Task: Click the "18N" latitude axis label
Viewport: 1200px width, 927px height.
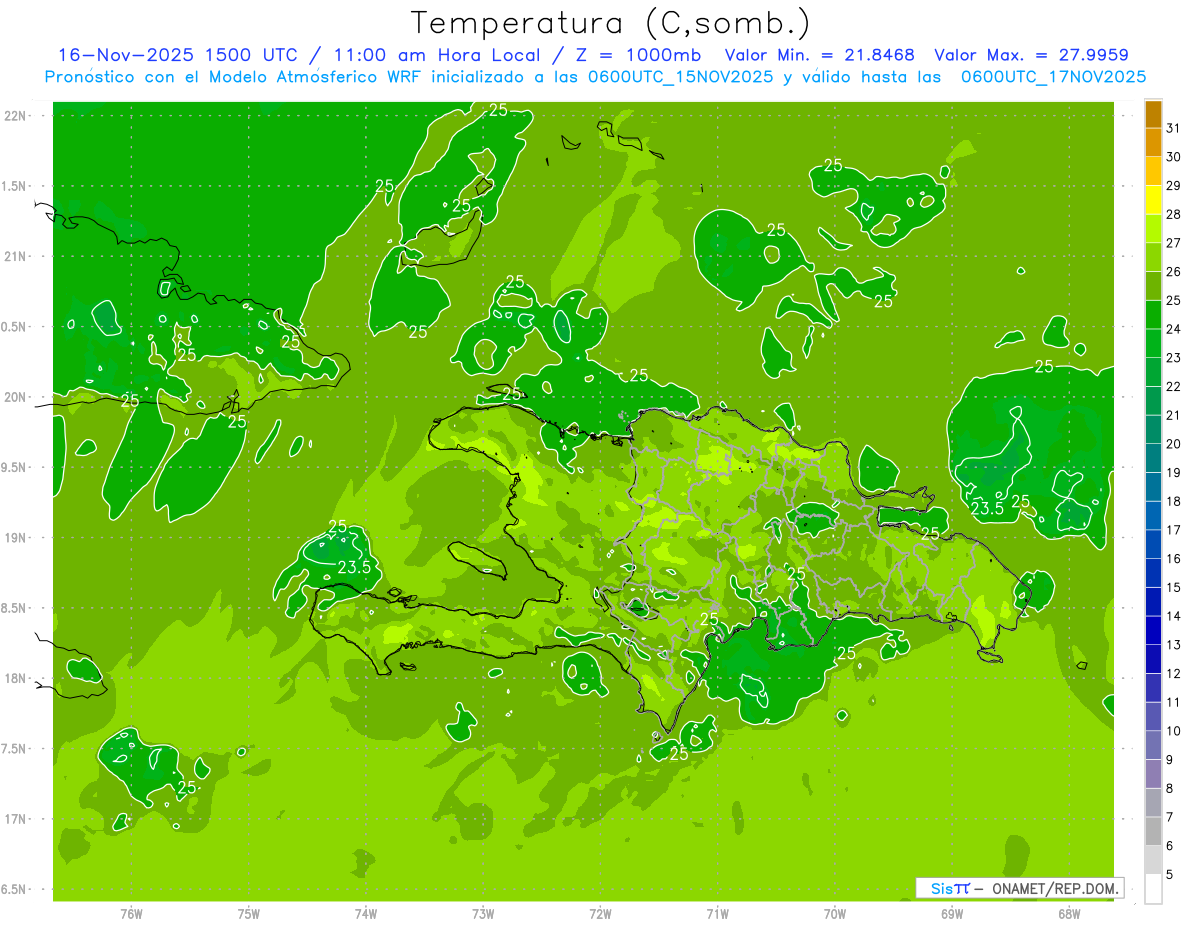Action: pos(16,679)
